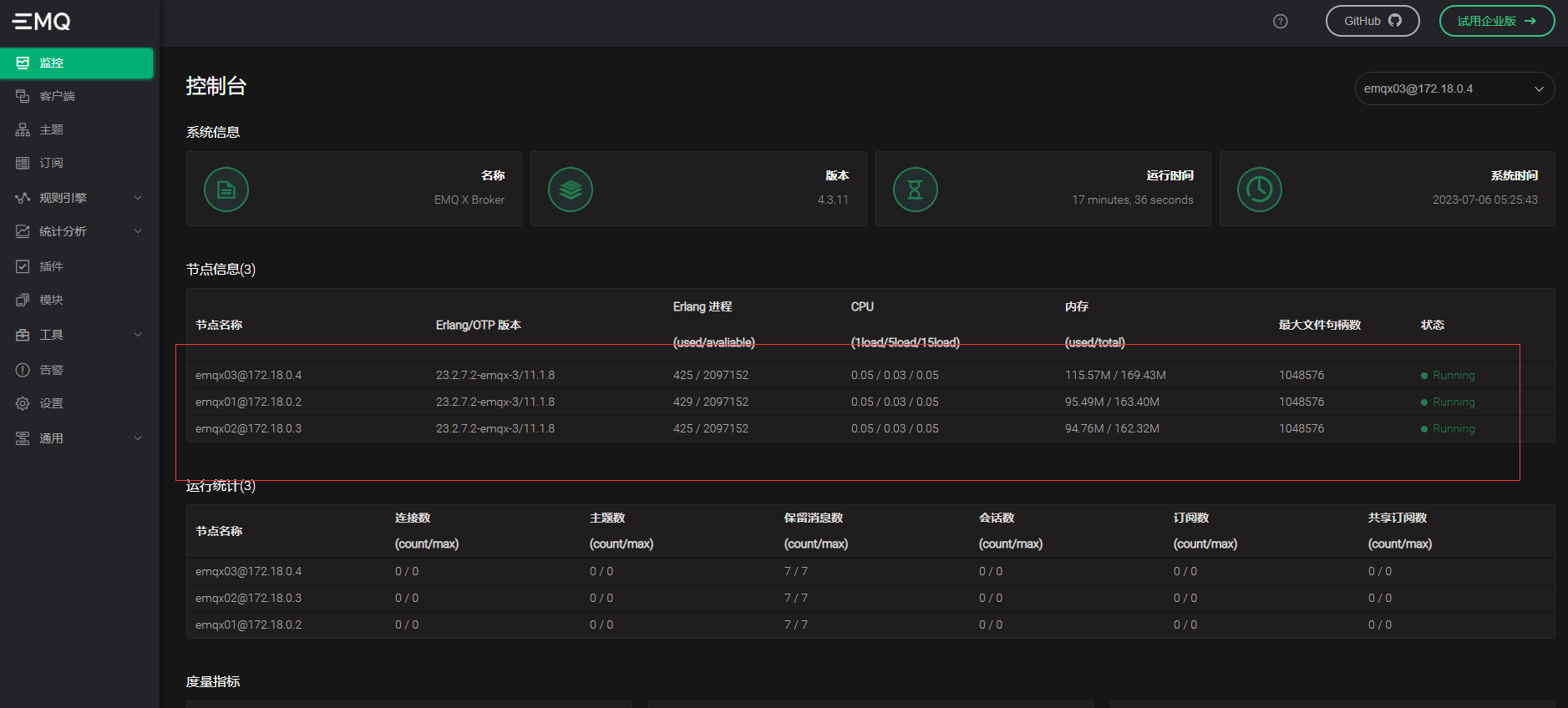Click the layers icon on 版本 card
The image size is (1568, 708).
[x=571, y=190]
